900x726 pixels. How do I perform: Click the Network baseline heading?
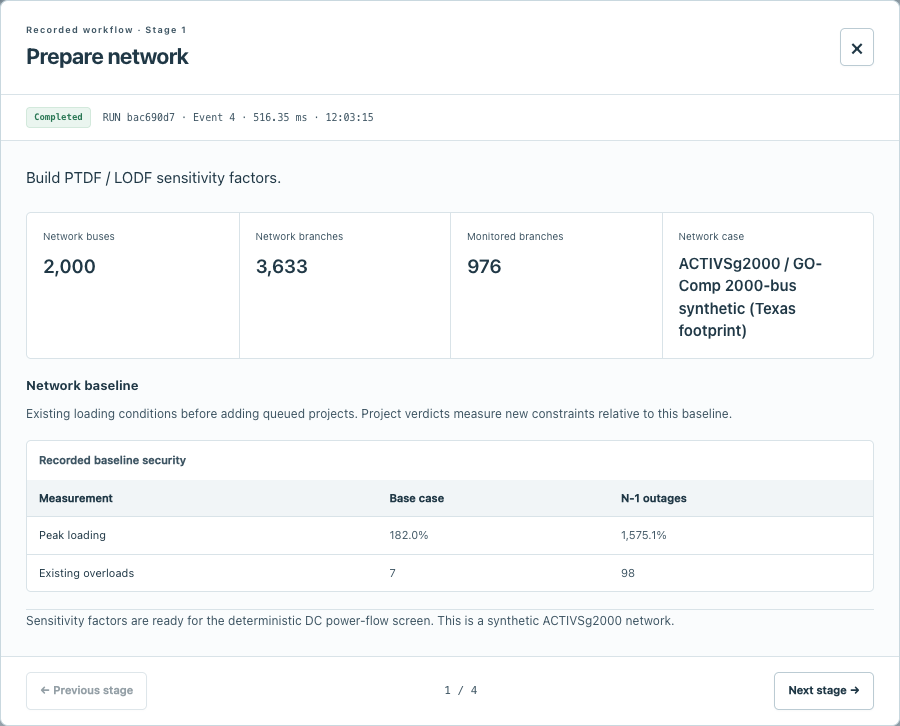(x=82, y=386)
